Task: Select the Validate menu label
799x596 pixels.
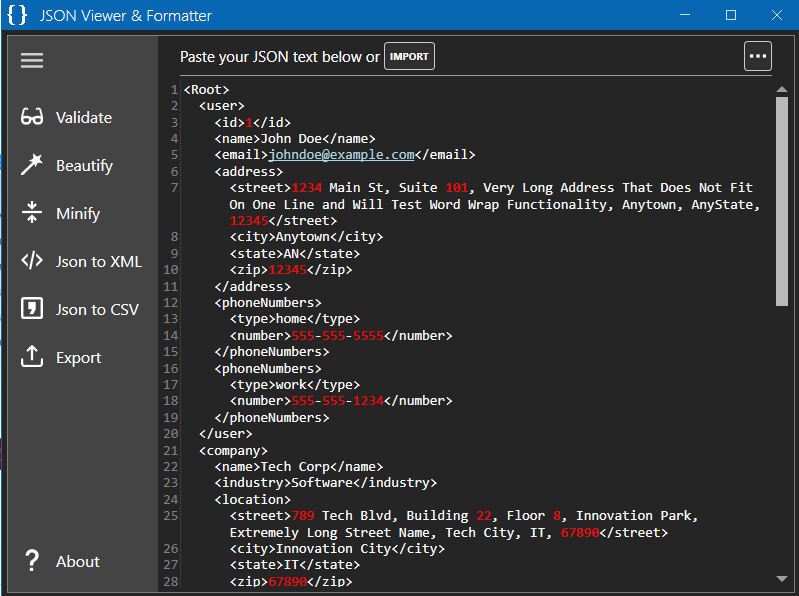Action: 84,117
